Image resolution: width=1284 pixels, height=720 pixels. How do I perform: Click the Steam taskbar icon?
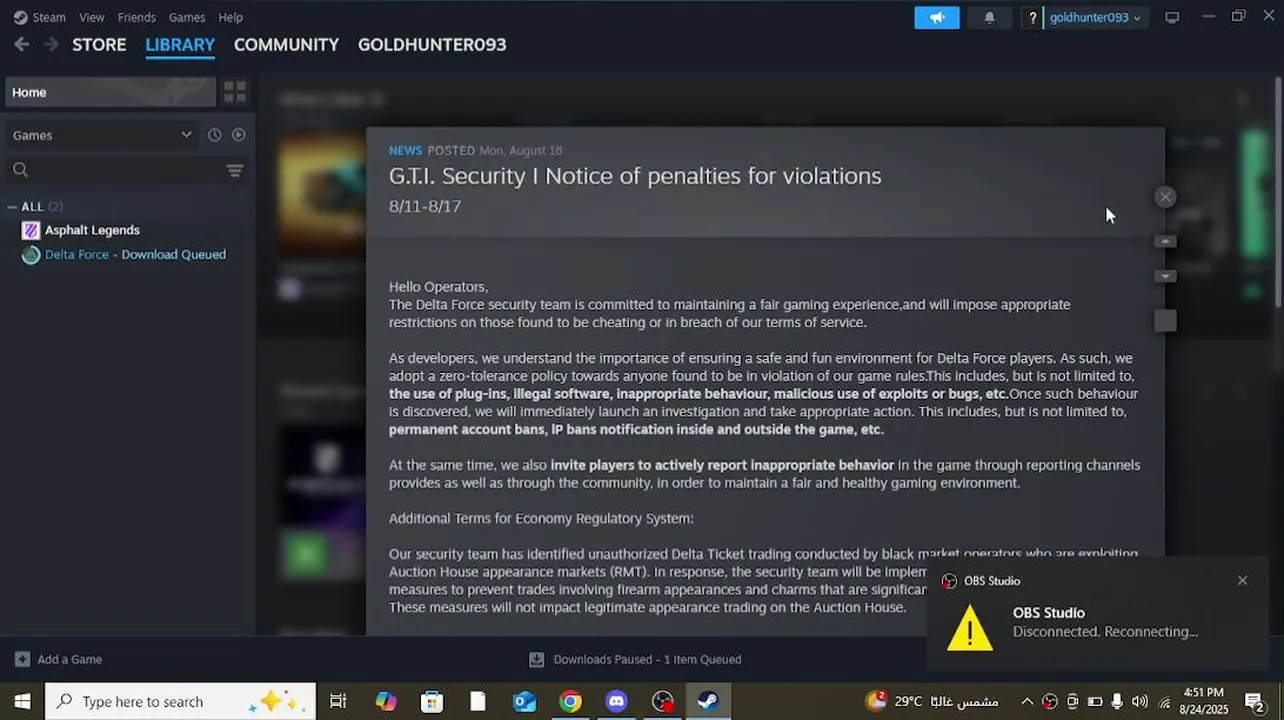point(708,701)
